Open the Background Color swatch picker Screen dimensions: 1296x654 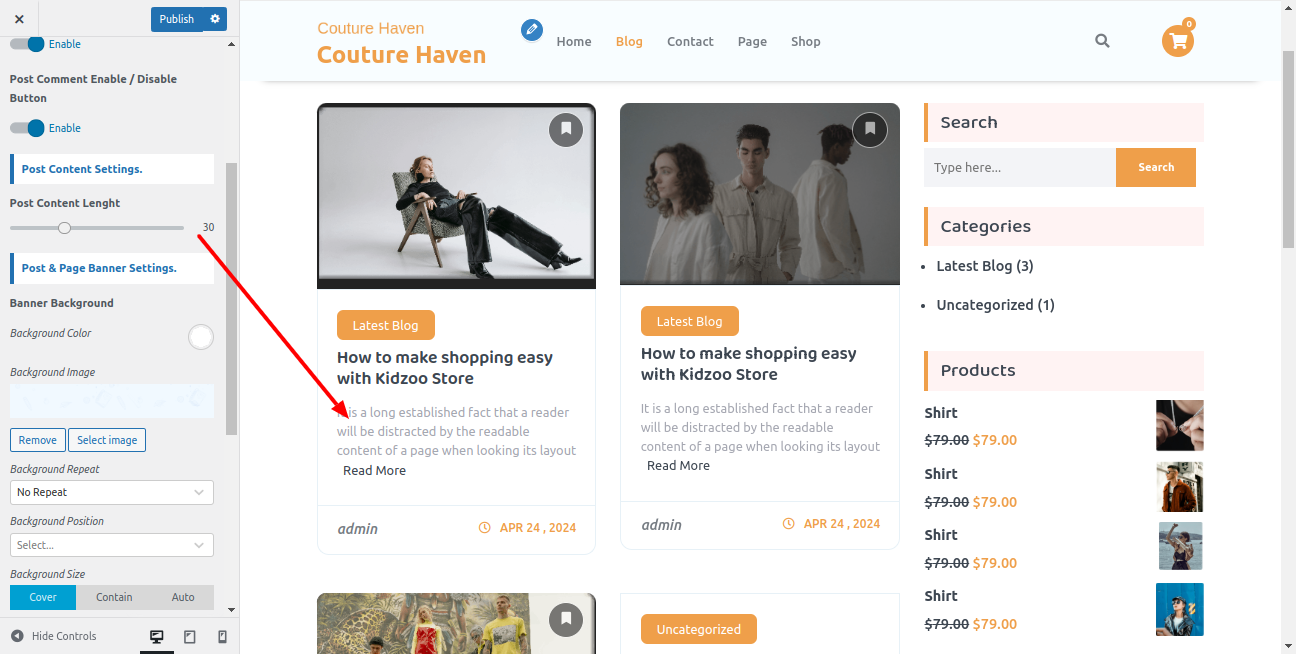(x=201, y=337)
